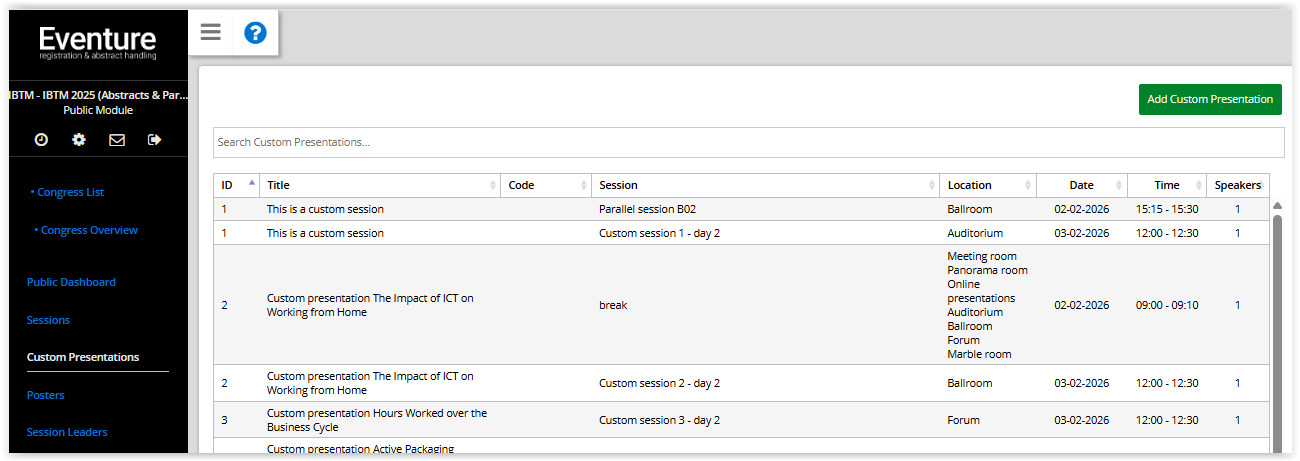Sort by Session column header
The image size is (1300, 461).
[765, 185]
